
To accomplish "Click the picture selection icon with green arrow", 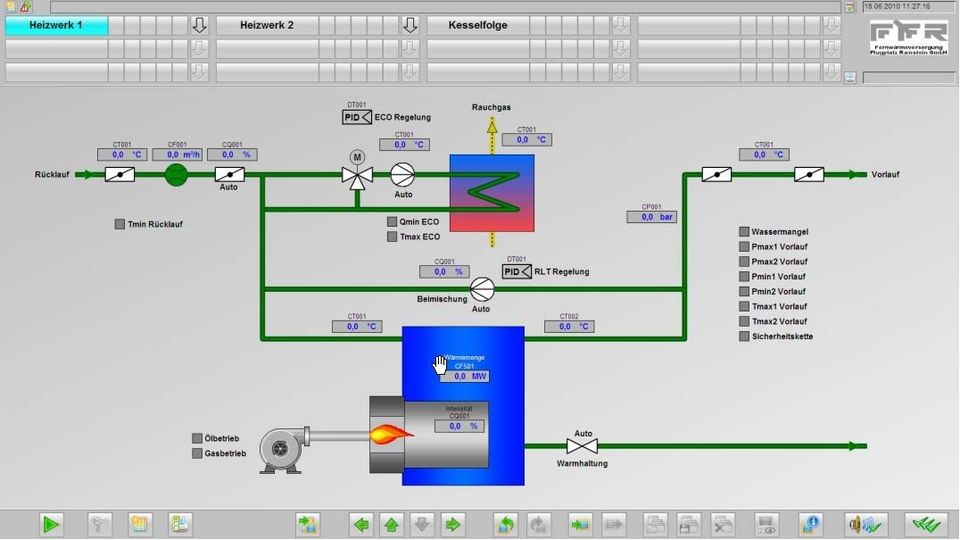I will click(307, 524).
